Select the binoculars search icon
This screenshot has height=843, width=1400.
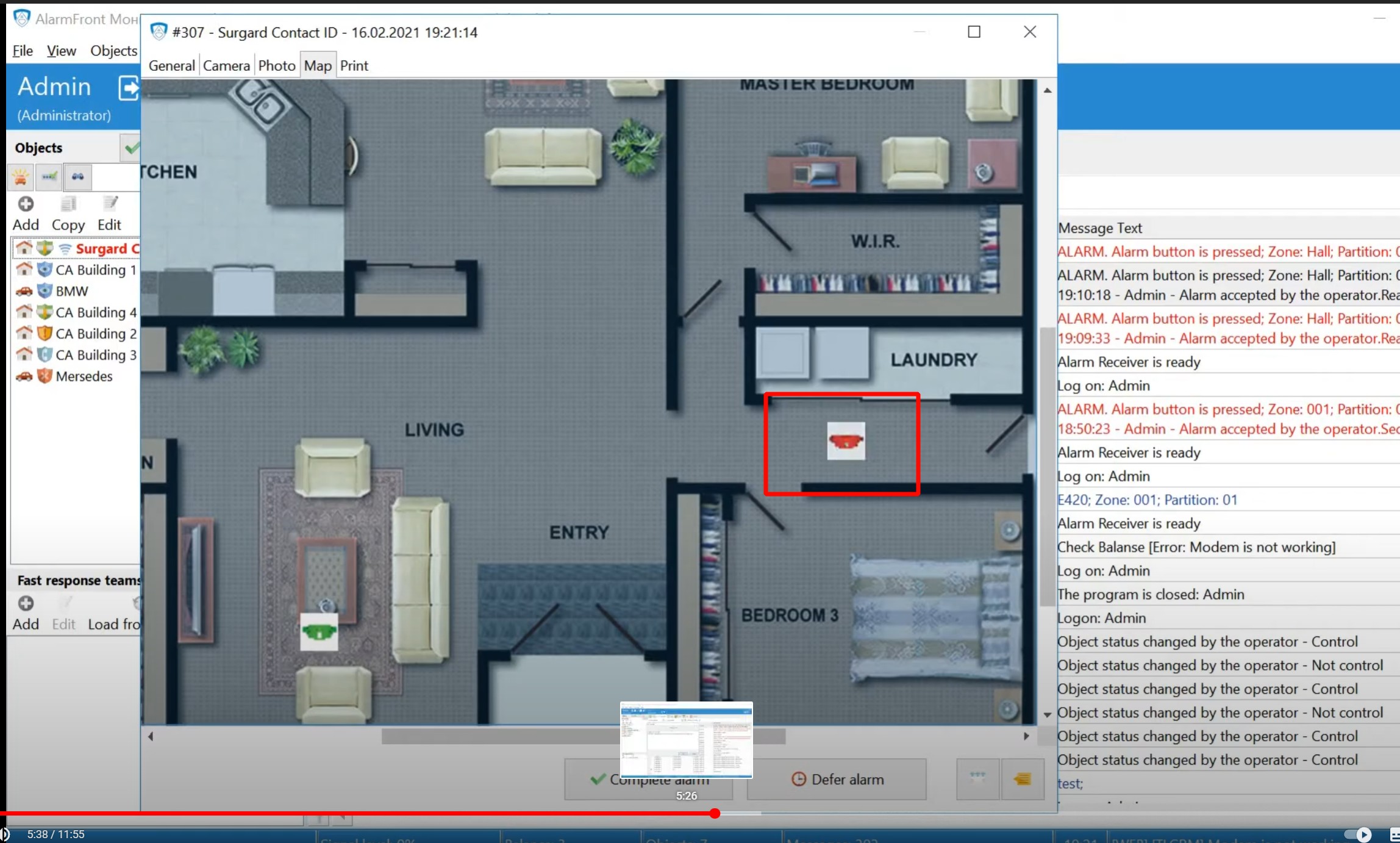[x=77, y=177]
